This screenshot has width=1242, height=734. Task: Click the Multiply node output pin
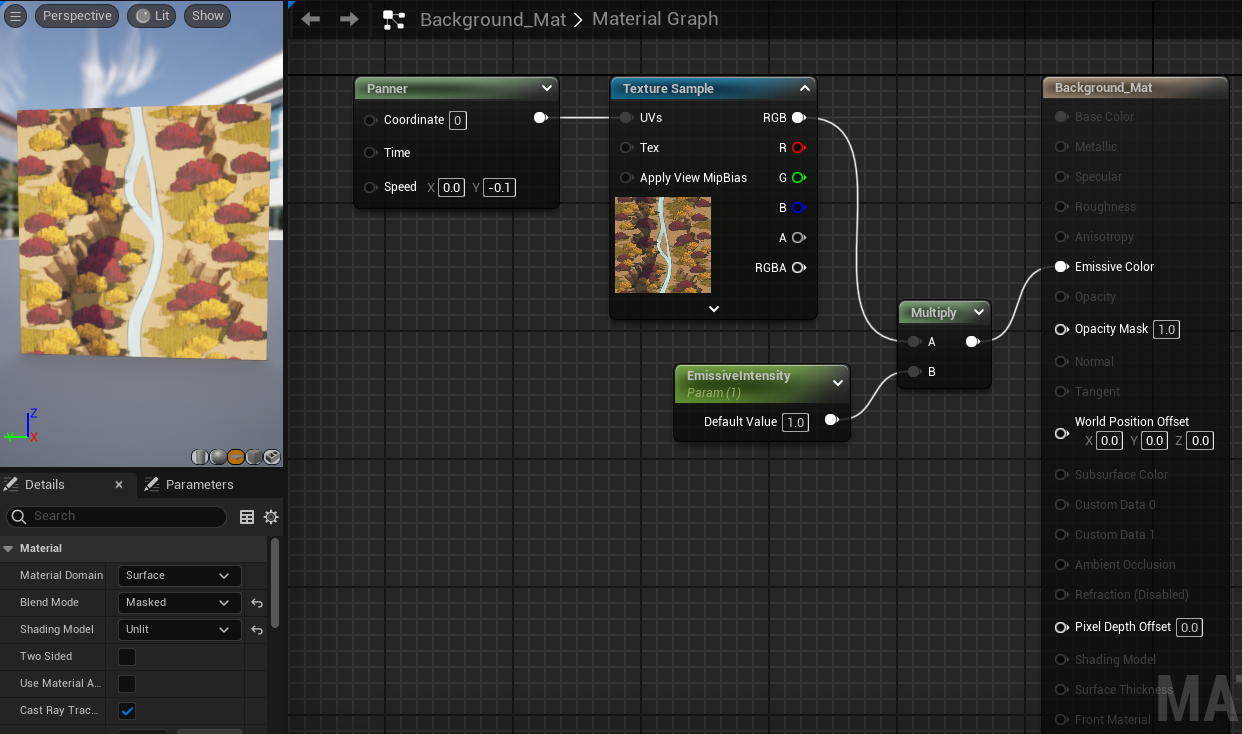pyautogui.click(x=972, y=342)
